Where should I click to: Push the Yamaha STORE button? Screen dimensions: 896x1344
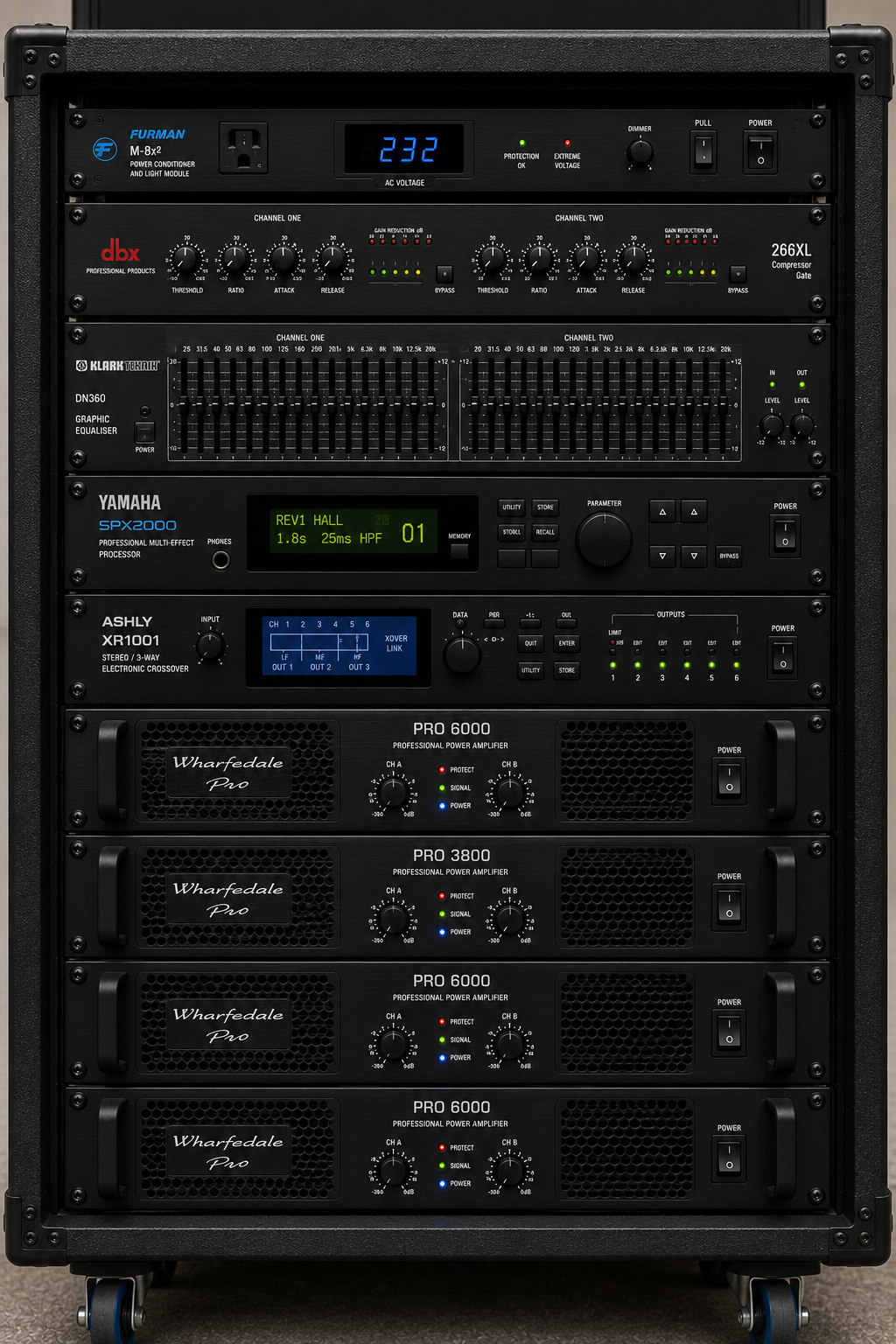545,507
